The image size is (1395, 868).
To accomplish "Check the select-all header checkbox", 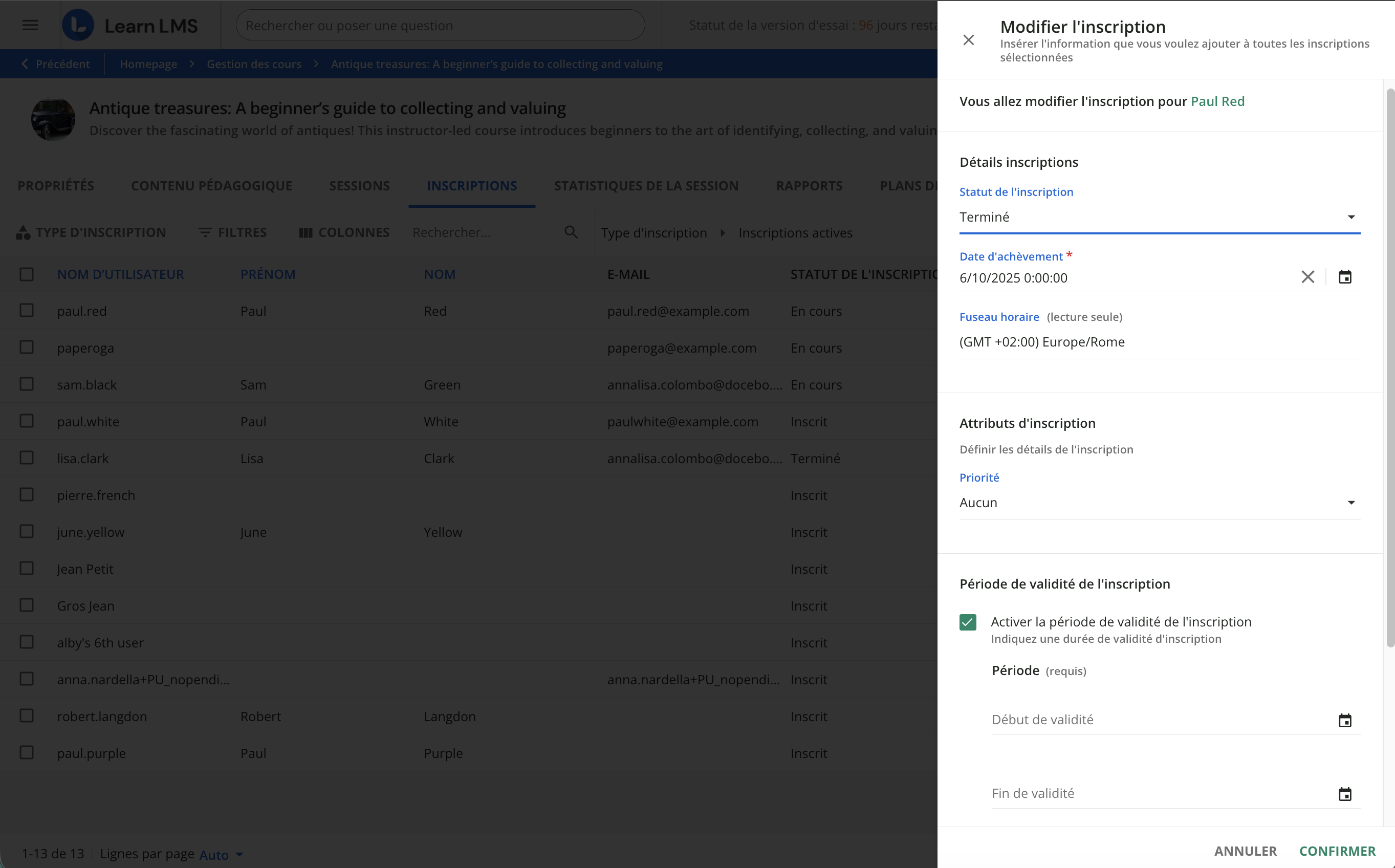I will (x=27, y=274).
